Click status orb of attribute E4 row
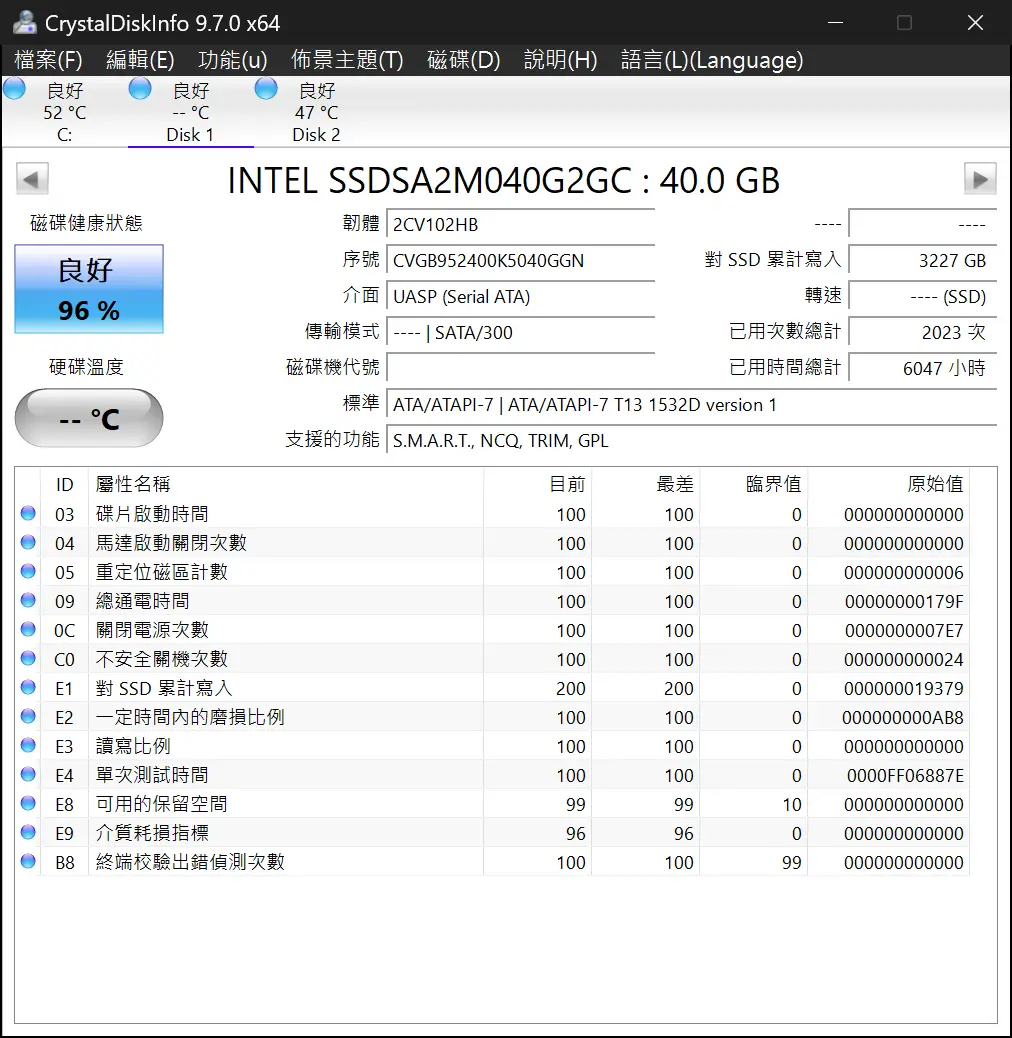 pos(28,774)
